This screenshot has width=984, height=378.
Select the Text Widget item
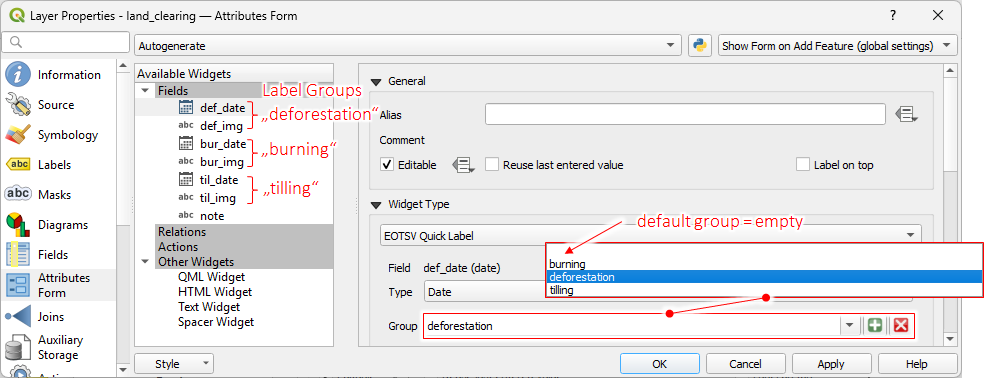click(209, 307)
